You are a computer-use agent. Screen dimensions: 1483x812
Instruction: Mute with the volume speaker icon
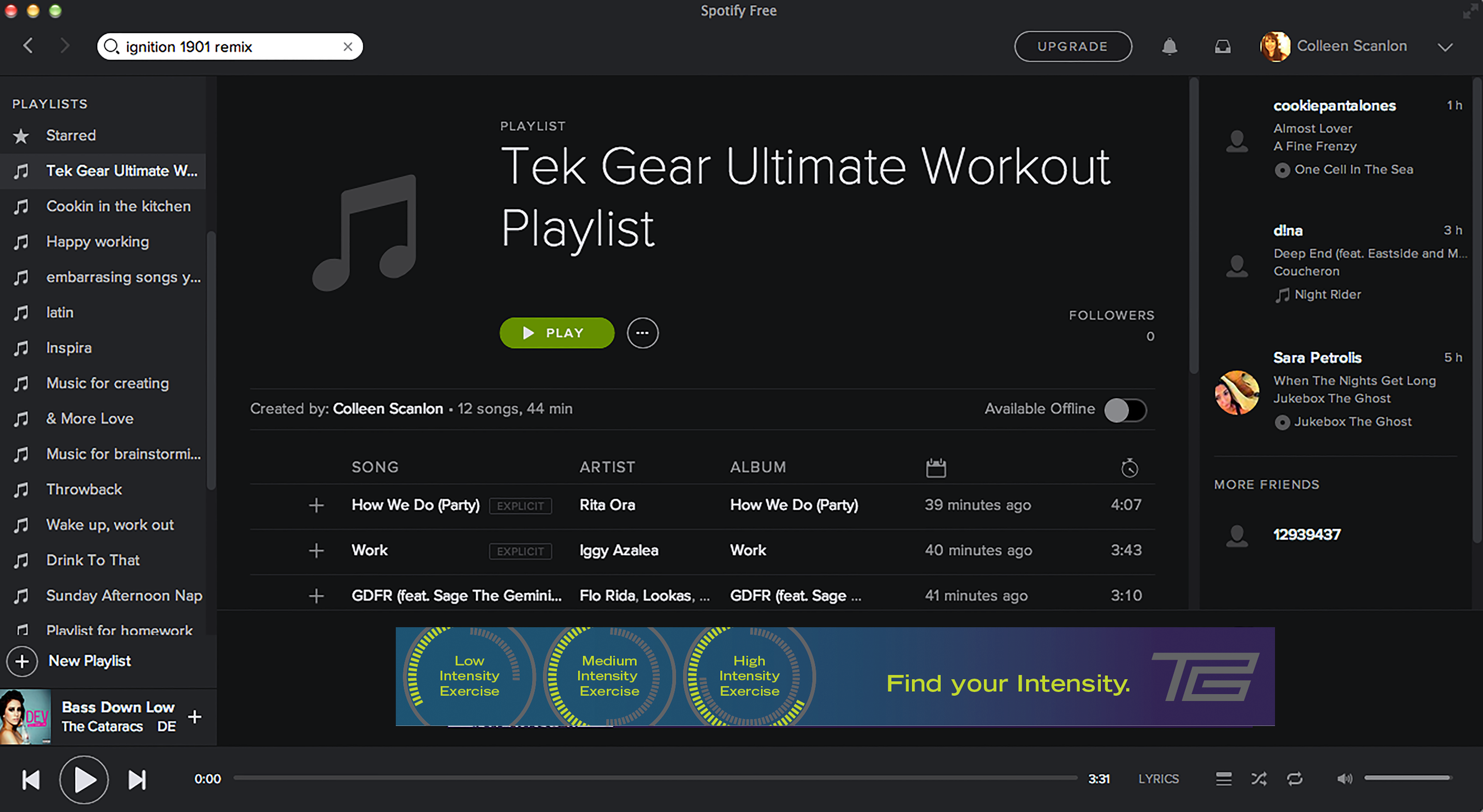point(1344,779)
